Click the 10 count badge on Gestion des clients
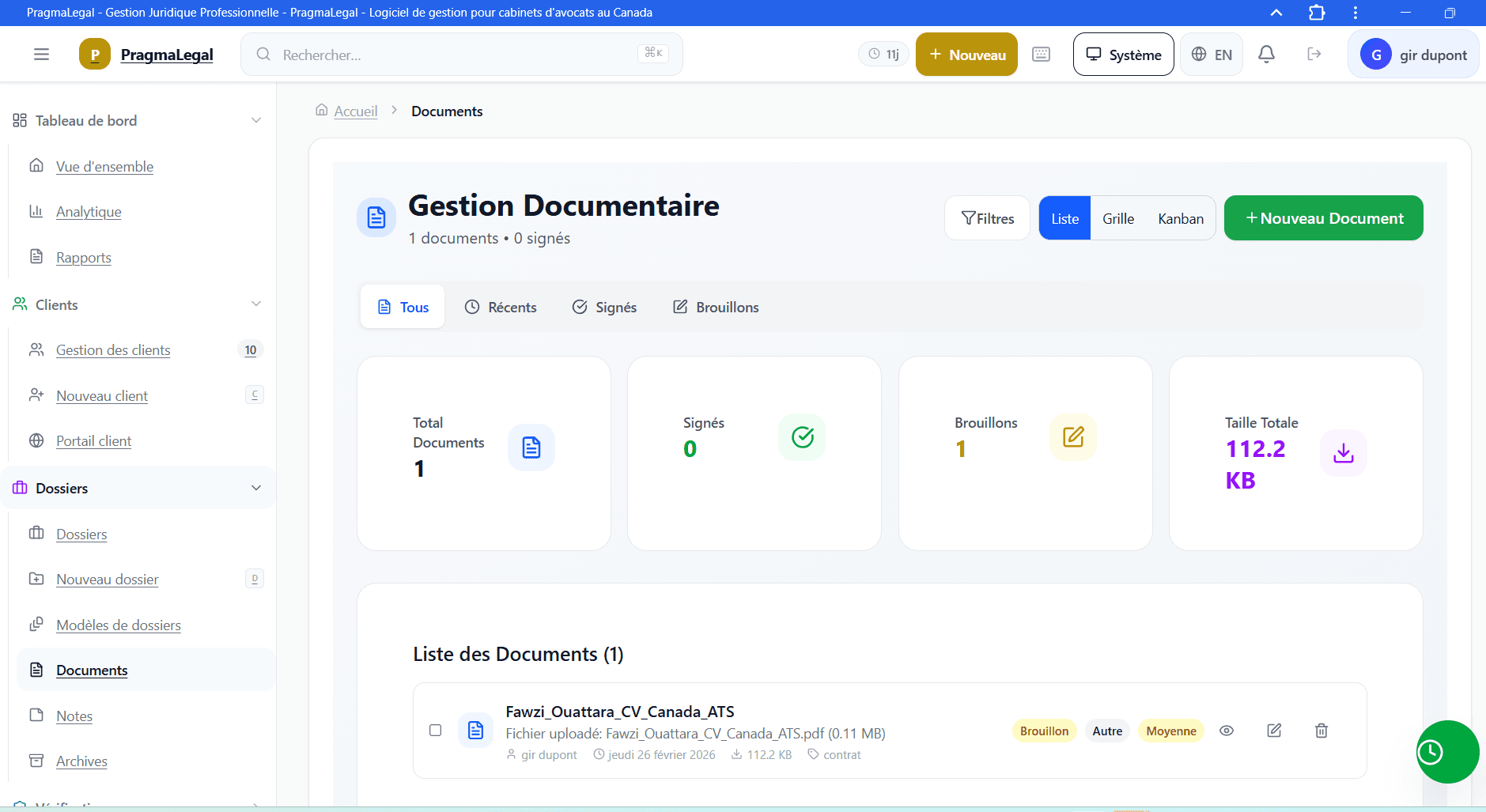Viewport: 1486px width, 812px height. pos(251,350)
